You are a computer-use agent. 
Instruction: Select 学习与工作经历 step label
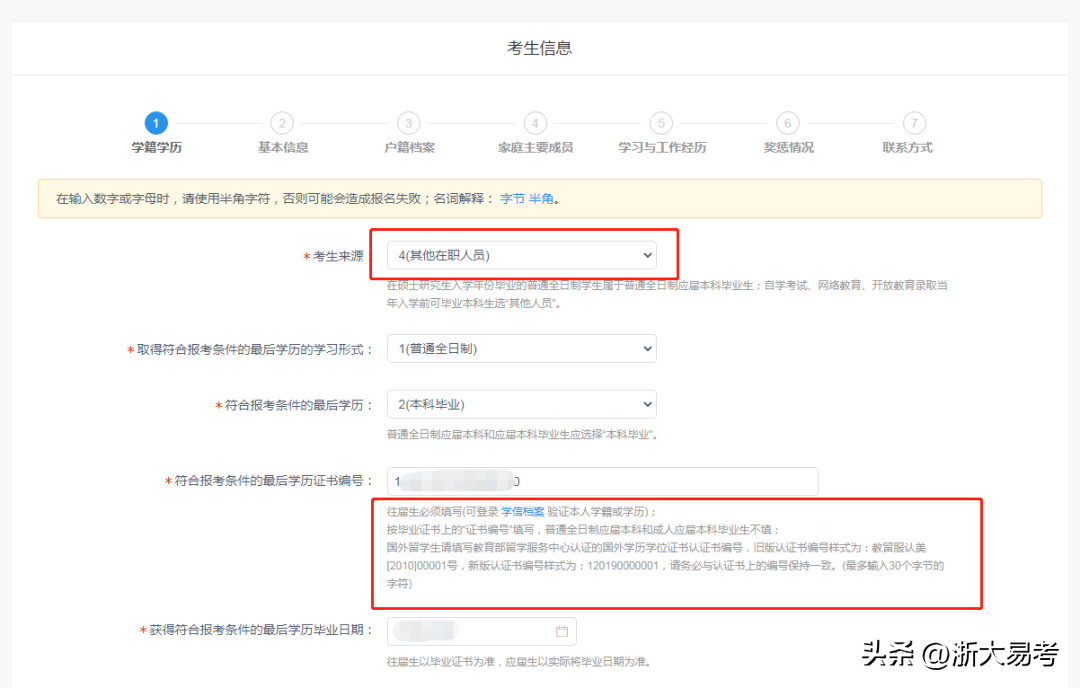click(662, 148)
